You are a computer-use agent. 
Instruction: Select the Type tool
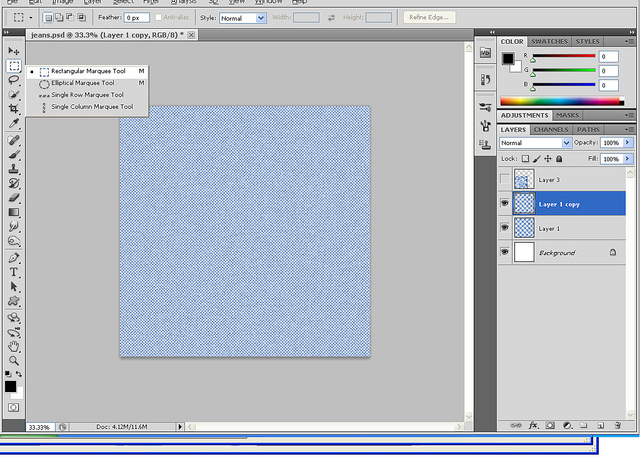[x=13, y=272]
